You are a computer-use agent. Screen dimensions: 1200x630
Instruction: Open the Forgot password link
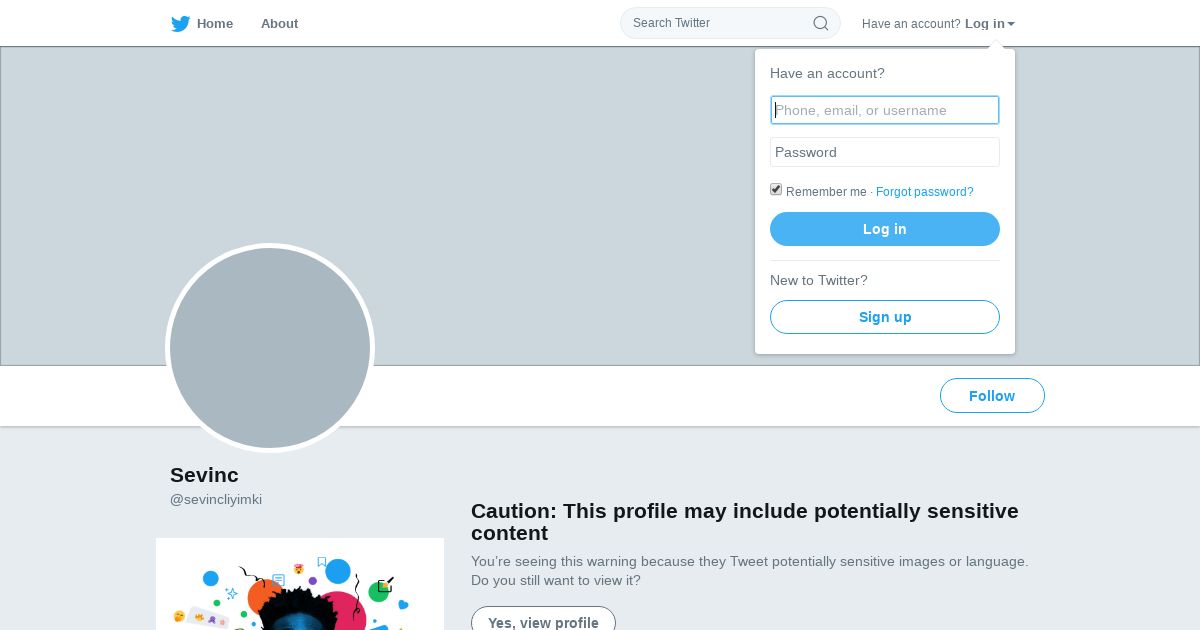coord(924,192)
